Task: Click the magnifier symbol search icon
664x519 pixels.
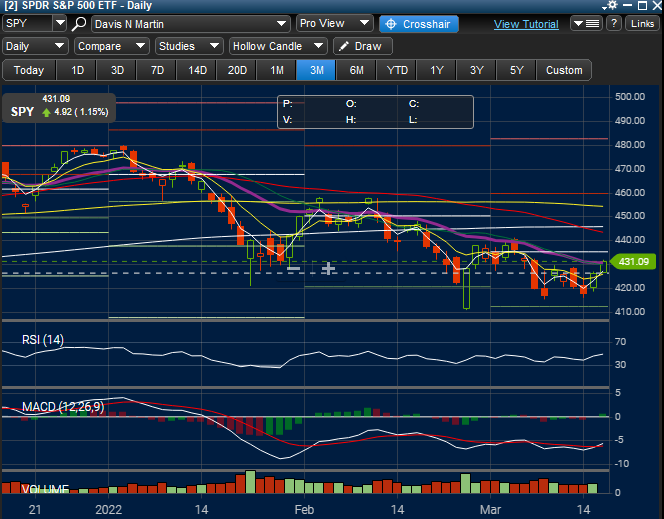Action: tap(79, 24)
